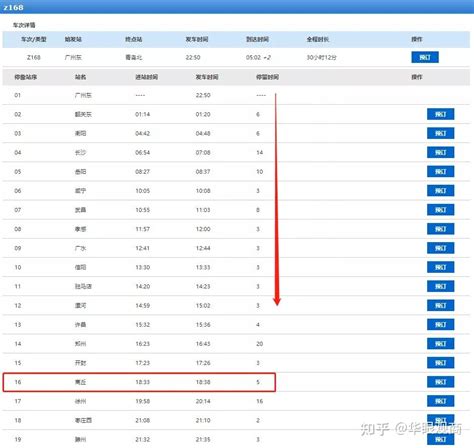
Task: Click 预订 for 咸宁 row 06
Action: 440,191
